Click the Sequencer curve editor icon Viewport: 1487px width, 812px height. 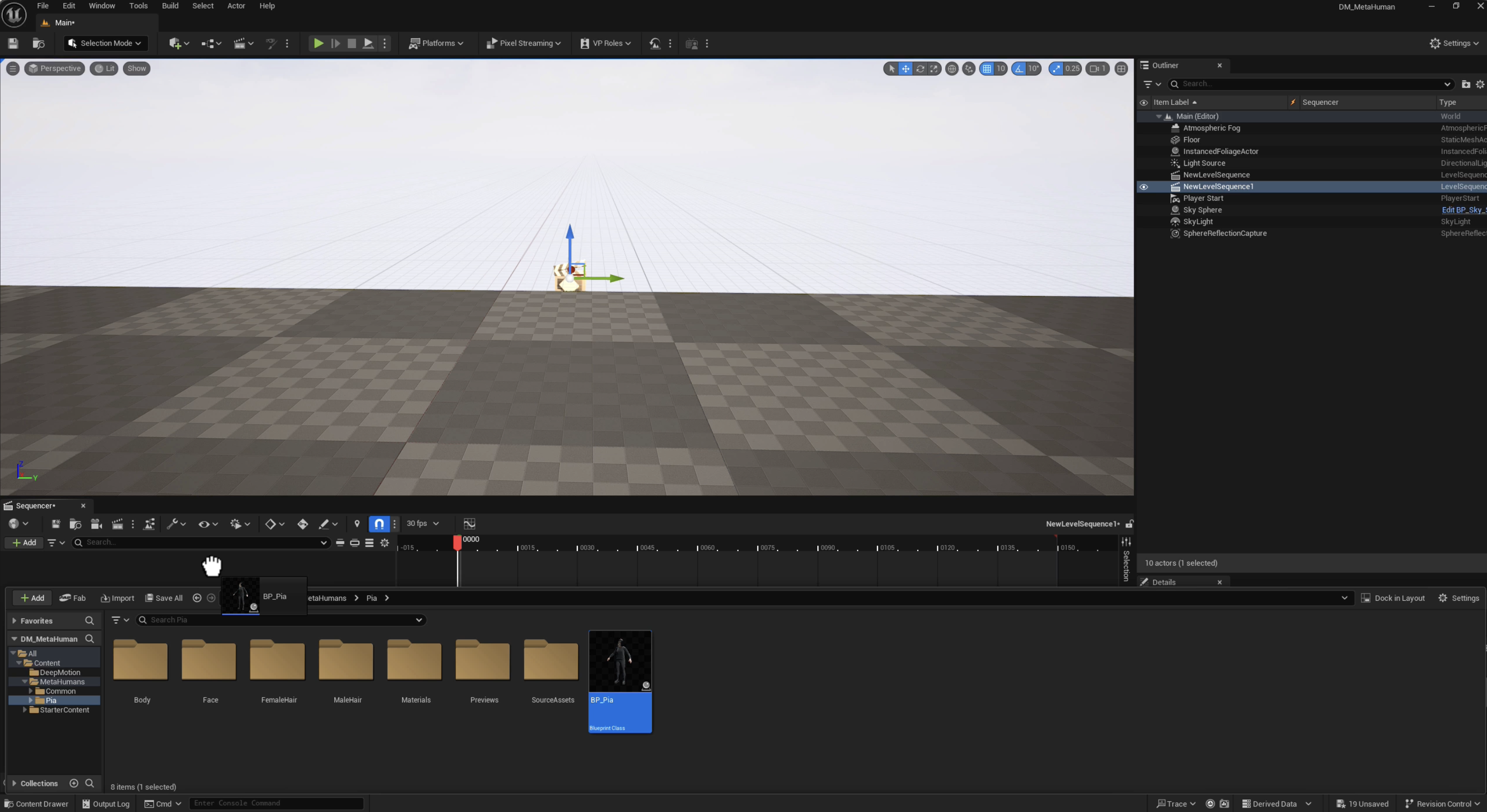click(469, 523)
